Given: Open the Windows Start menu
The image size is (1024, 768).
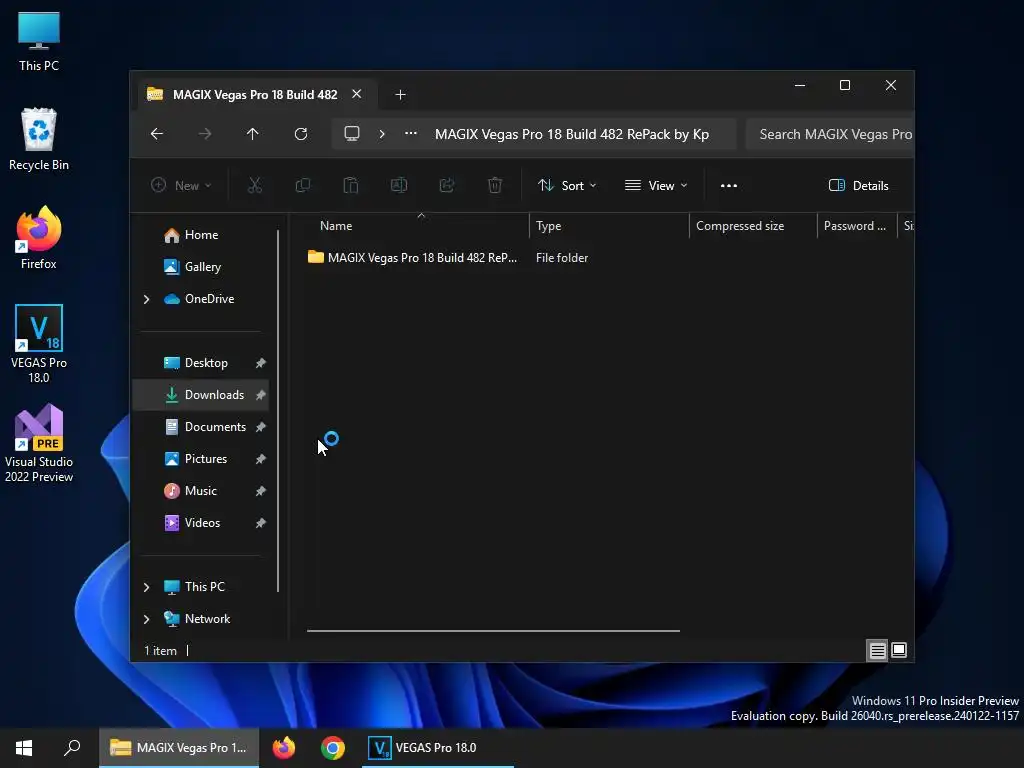Looking at the screenshot, I should click(24, 748).
